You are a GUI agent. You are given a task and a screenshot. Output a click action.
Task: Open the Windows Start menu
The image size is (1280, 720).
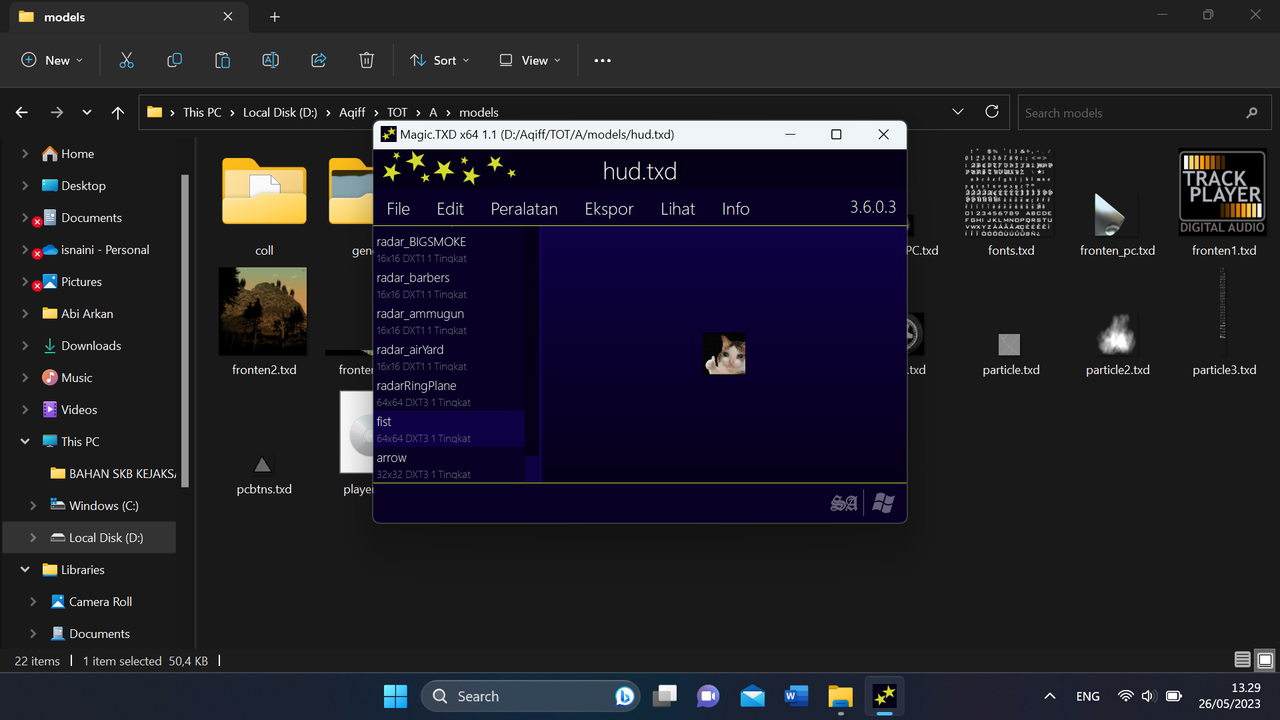click(396, 696)
